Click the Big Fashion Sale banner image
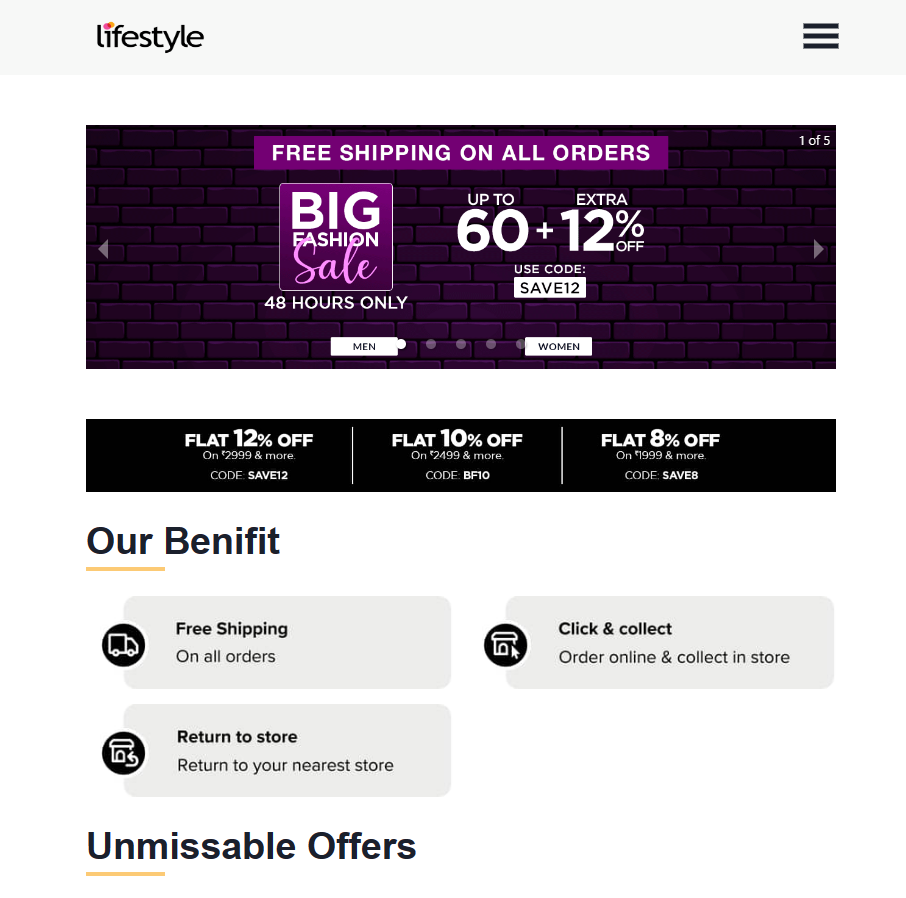Image resolution: width=906 pixels, height=898 pixels. 461,247
